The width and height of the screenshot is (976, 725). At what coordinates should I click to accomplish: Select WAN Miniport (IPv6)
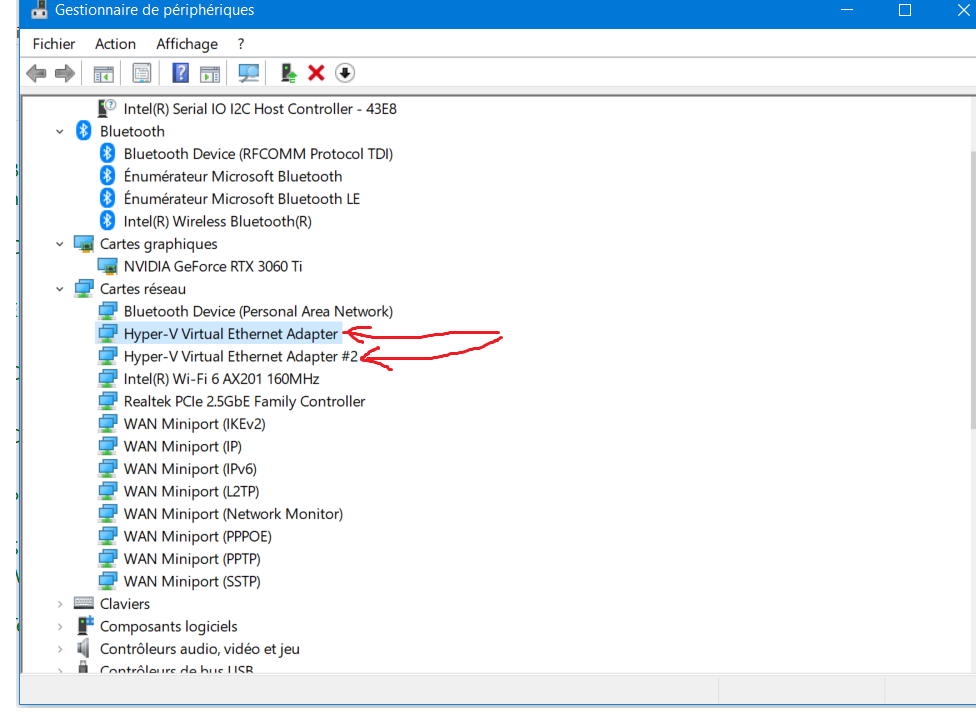[190, 469]
